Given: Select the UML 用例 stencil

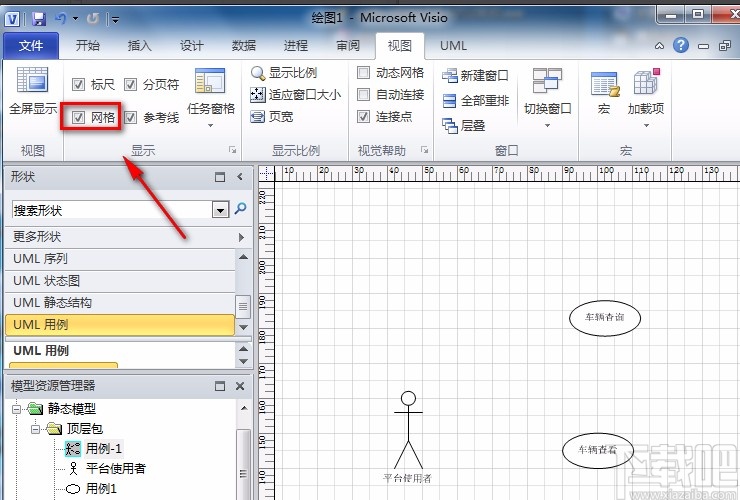Looking at the screenshot, I should [x=120, y=325].
